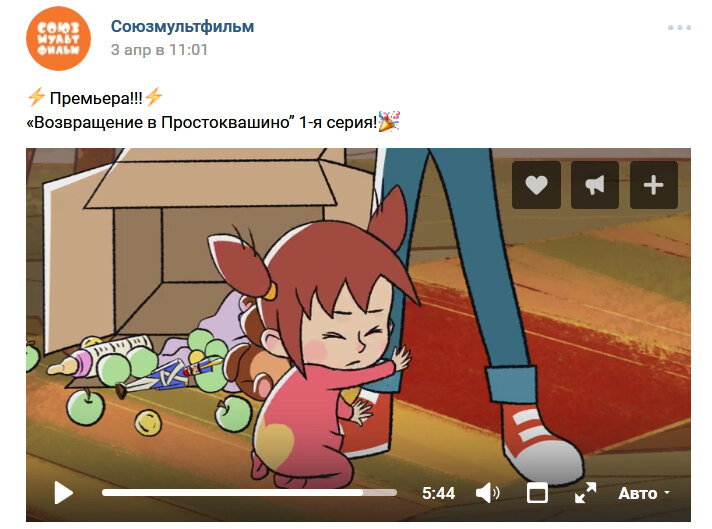Share the video using the megaphone icon
Viewport: 712px width, 529px height.
point(594,185)
